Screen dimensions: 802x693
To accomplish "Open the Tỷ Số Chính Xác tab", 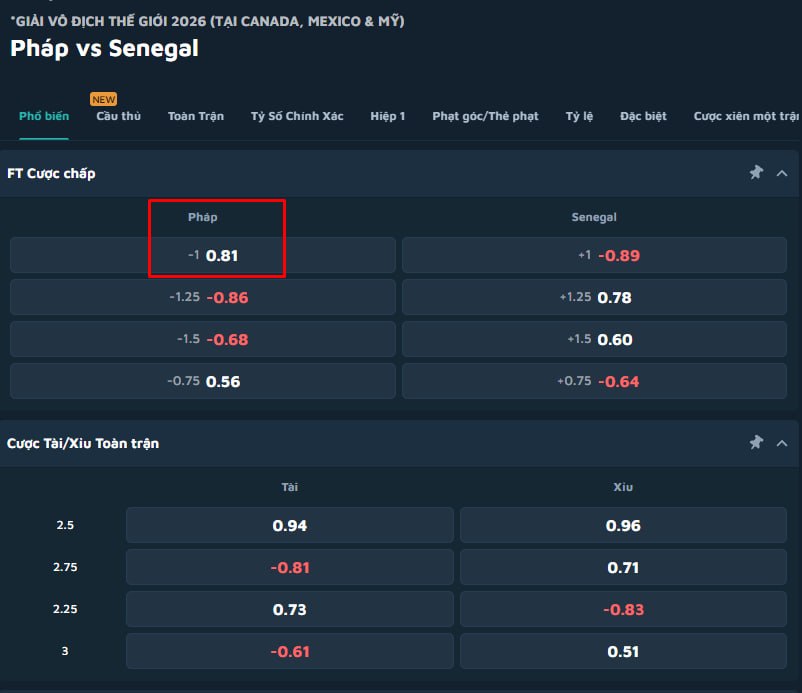I will click(297, 116).
